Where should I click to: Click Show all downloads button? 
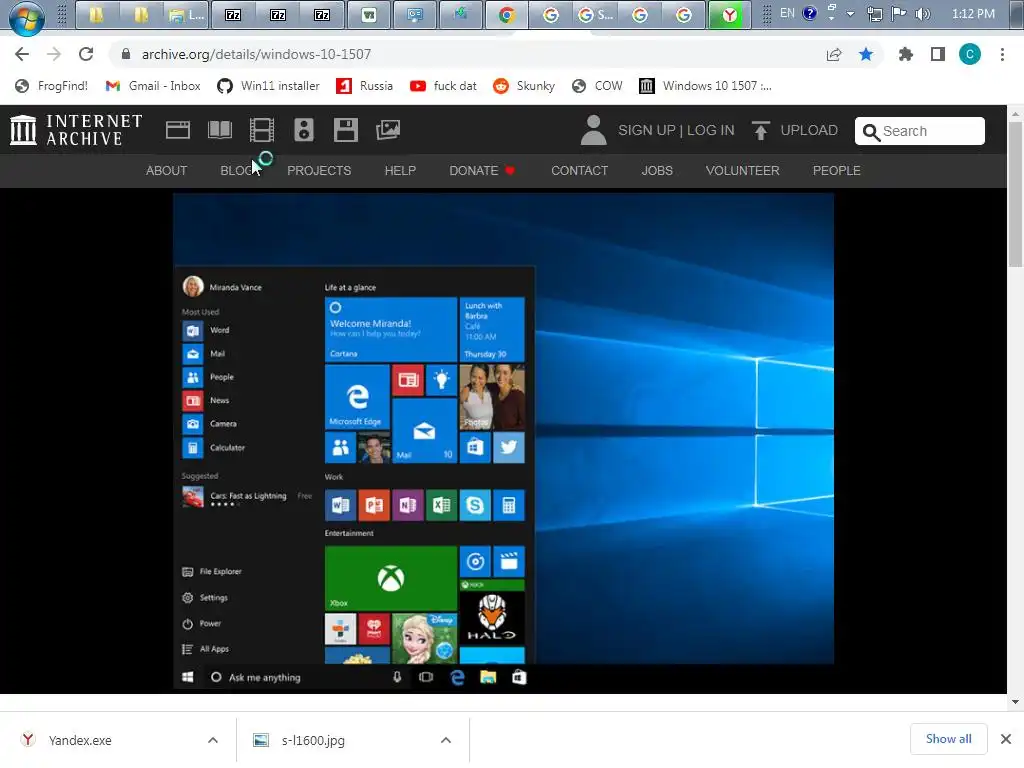[948, 739]
